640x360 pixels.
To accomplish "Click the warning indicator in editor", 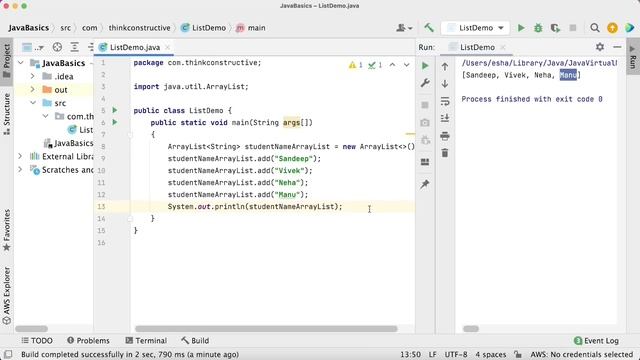I will pyautogui.click(x=356, y=65).
